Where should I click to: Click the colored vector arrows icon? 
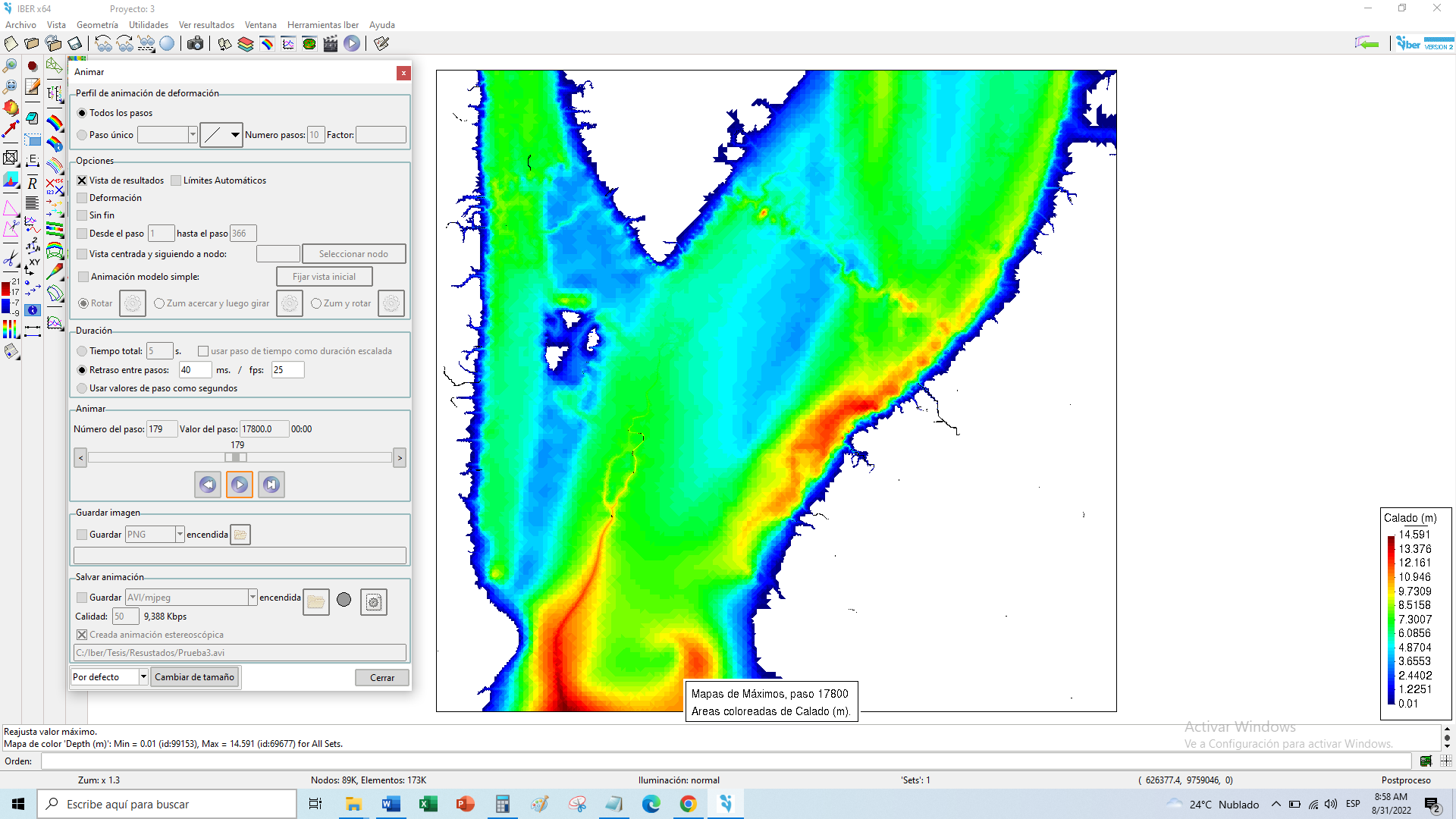click(55, 207)
